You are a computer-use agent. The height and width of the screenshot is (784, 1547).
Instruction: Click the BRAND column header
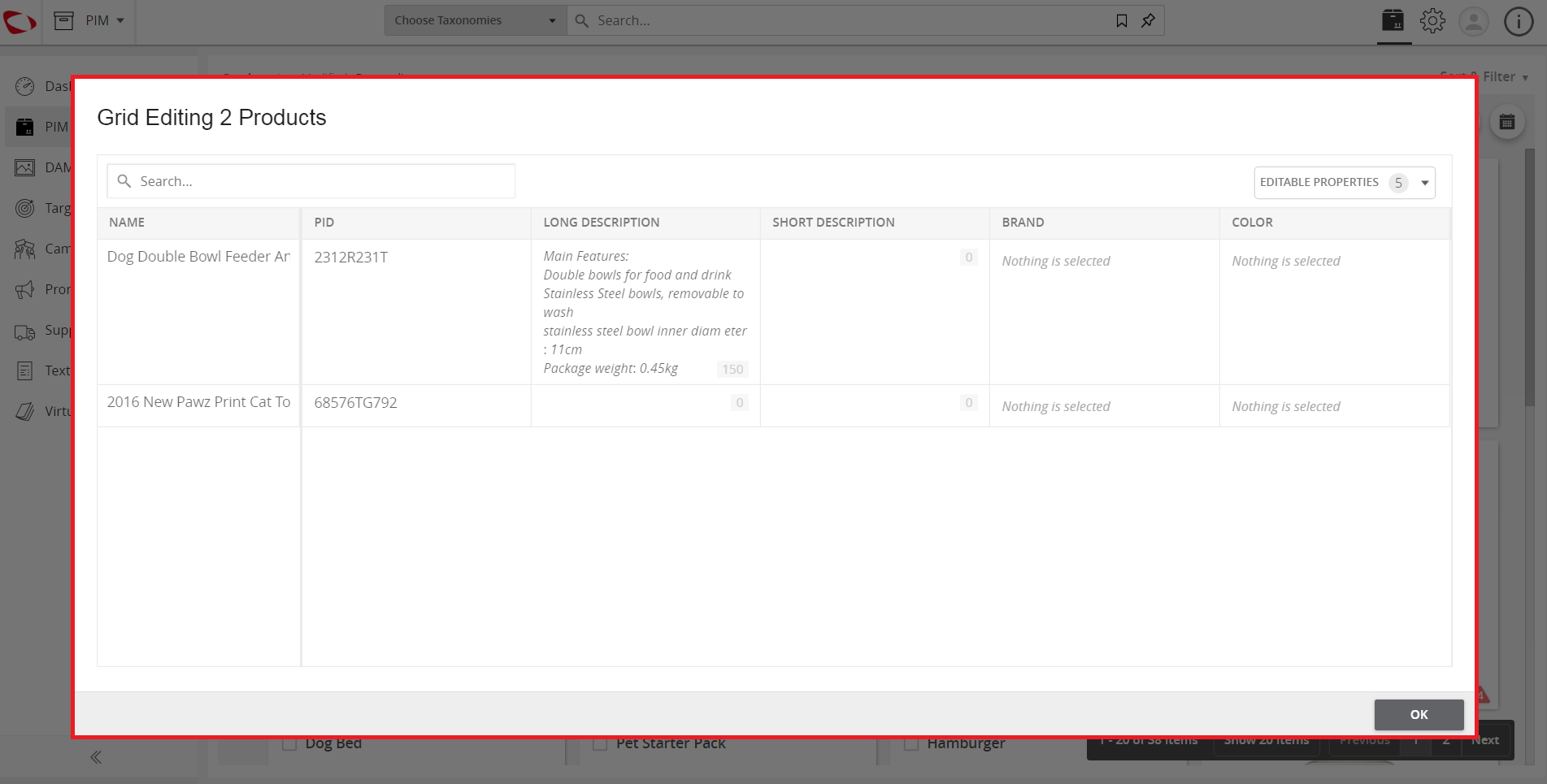click(1104, 223)
